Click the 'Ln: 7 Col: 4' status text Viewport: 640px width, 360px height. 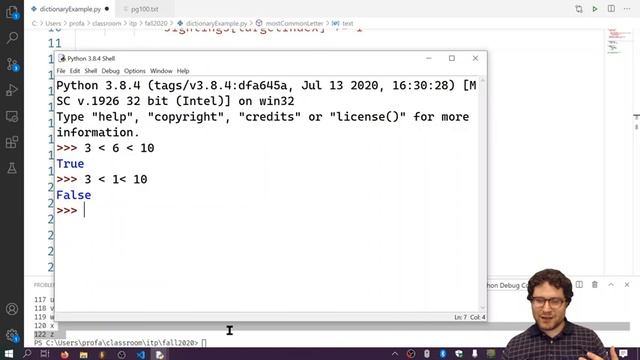tap(470, 317)
